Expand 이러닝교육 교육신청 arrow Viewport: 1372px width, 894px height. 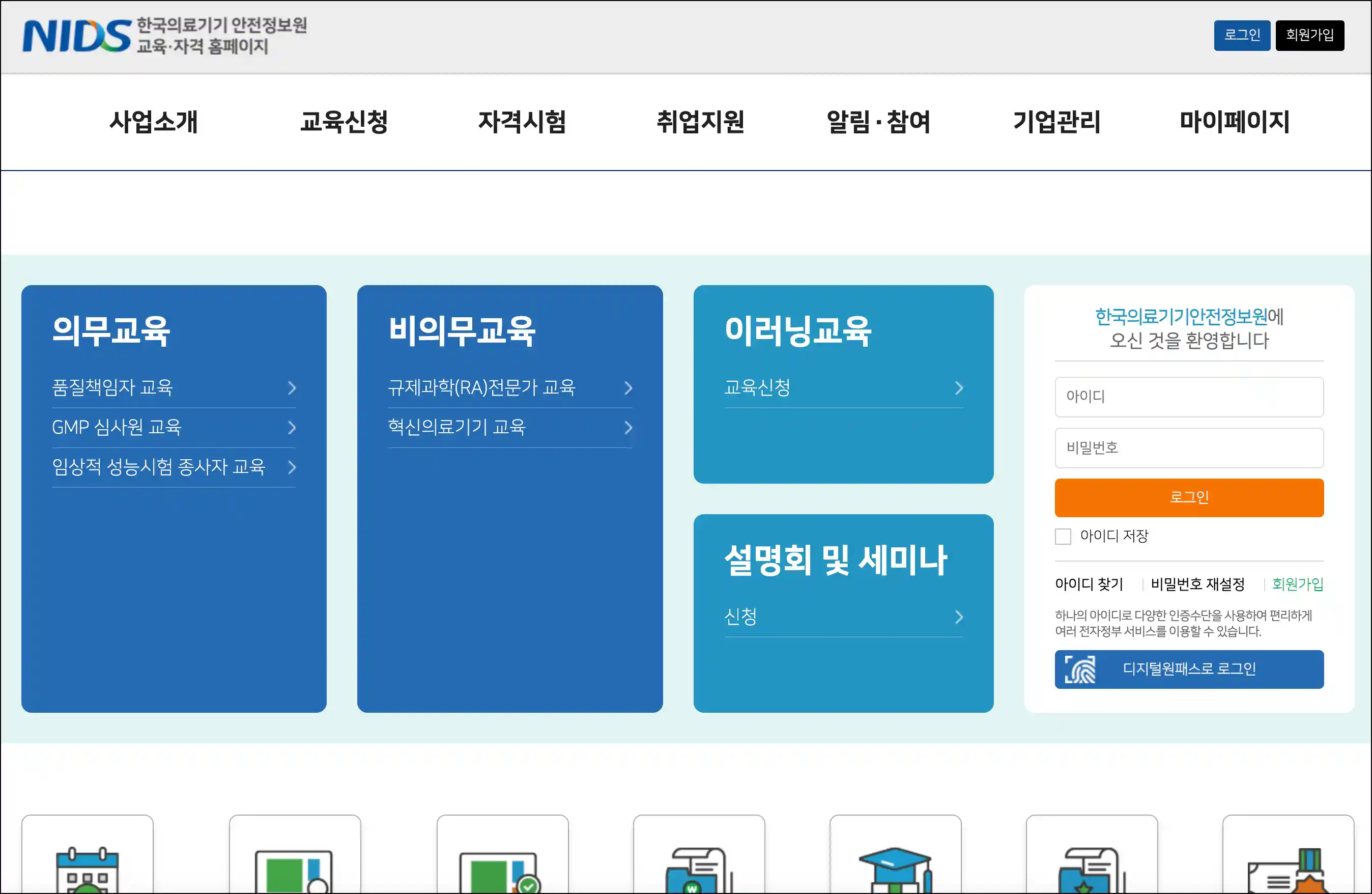pyautogui.click(x=959, y=388)
